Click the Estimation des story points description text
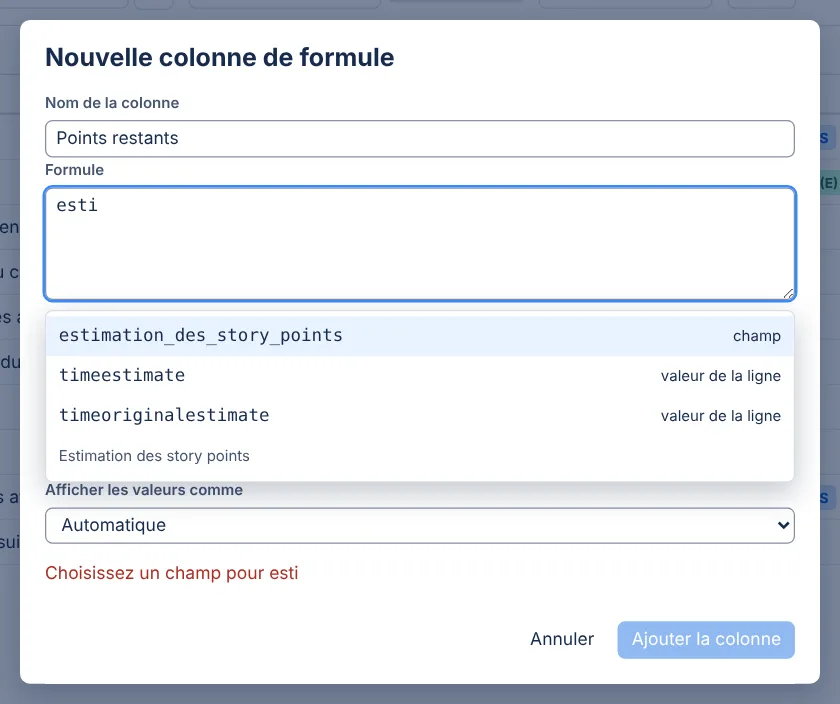This screenshot has height=704, width=840. tap(154, 456)
